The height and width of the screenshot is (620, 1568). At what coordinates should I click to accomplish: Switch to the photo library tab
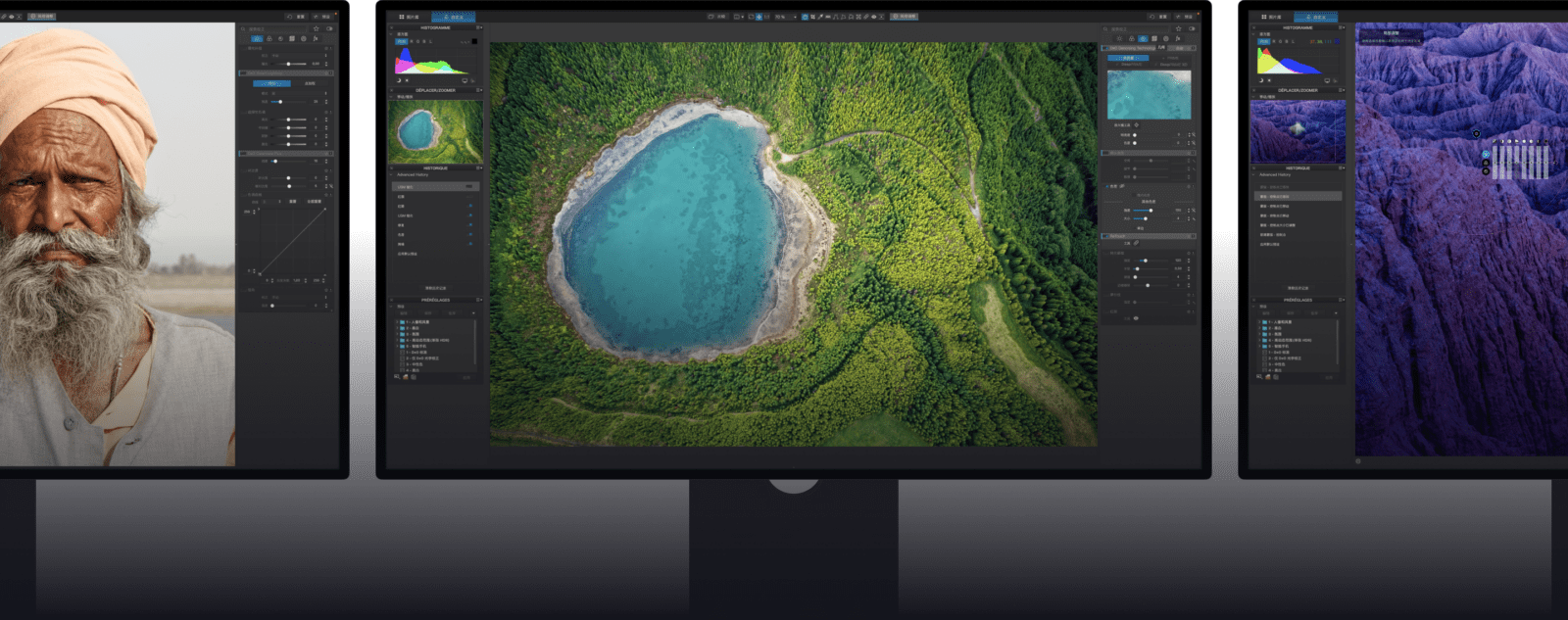[x=409, y=17]
